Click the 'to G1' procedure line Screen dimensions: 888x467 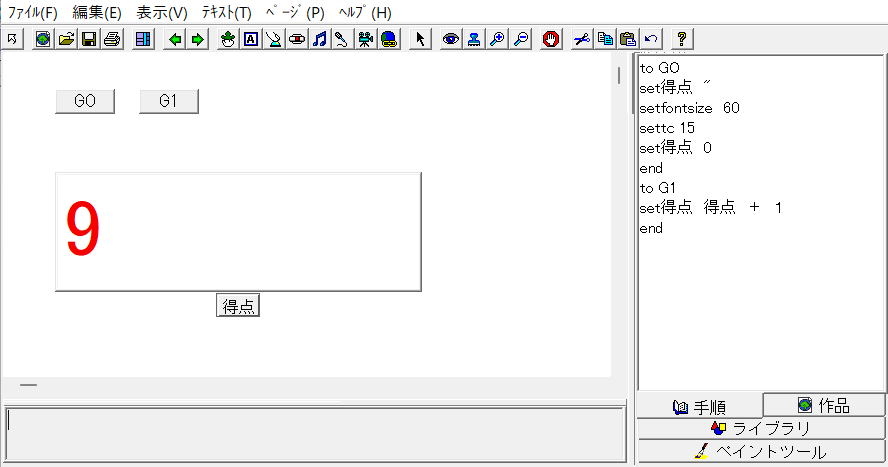tap(658, 188)
